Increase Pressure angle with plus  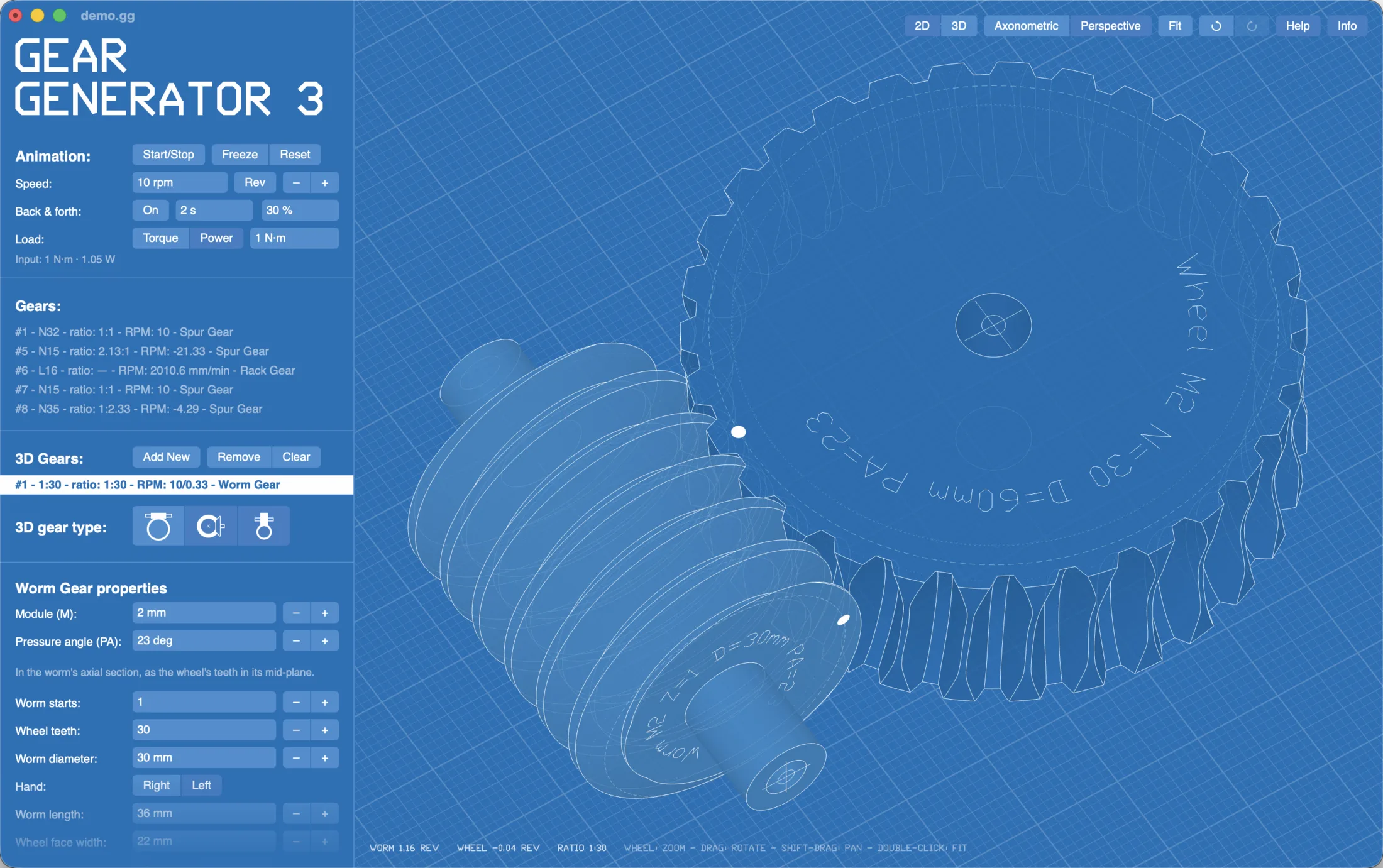click(x=325, y=641)
